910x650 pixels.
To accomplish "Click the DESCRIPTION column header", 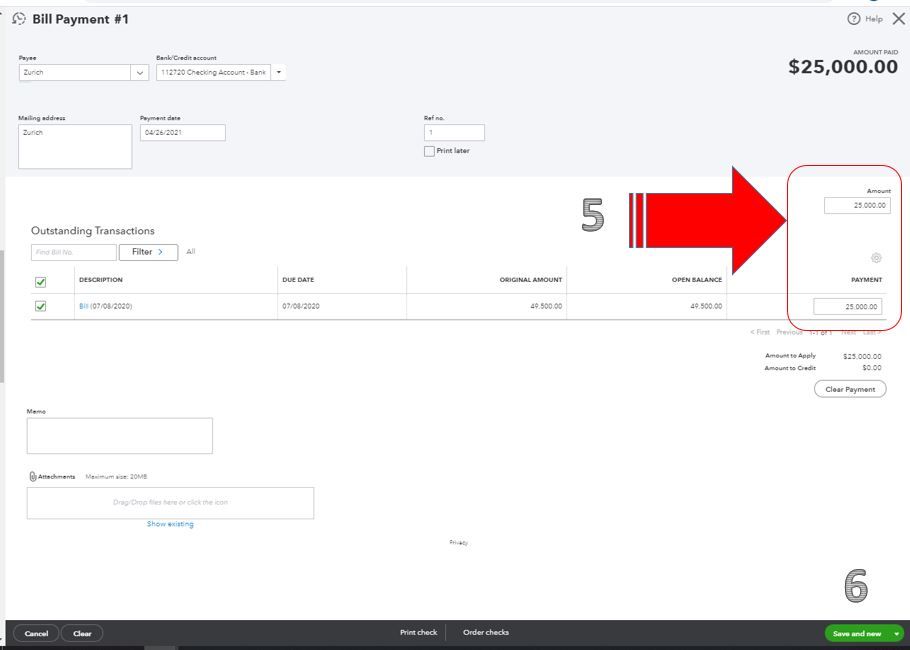I will pos(101,280).
